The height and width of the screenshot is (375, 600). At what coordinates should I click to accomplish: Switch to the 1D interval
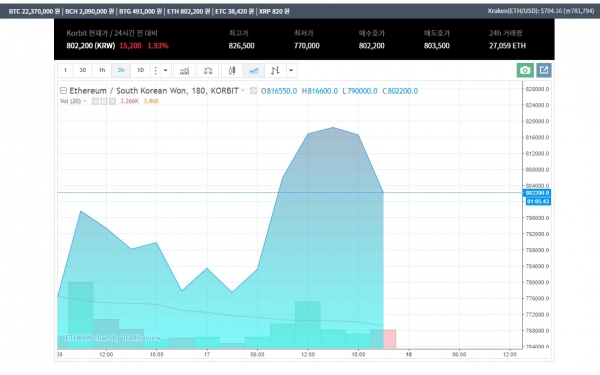point(140,70)
